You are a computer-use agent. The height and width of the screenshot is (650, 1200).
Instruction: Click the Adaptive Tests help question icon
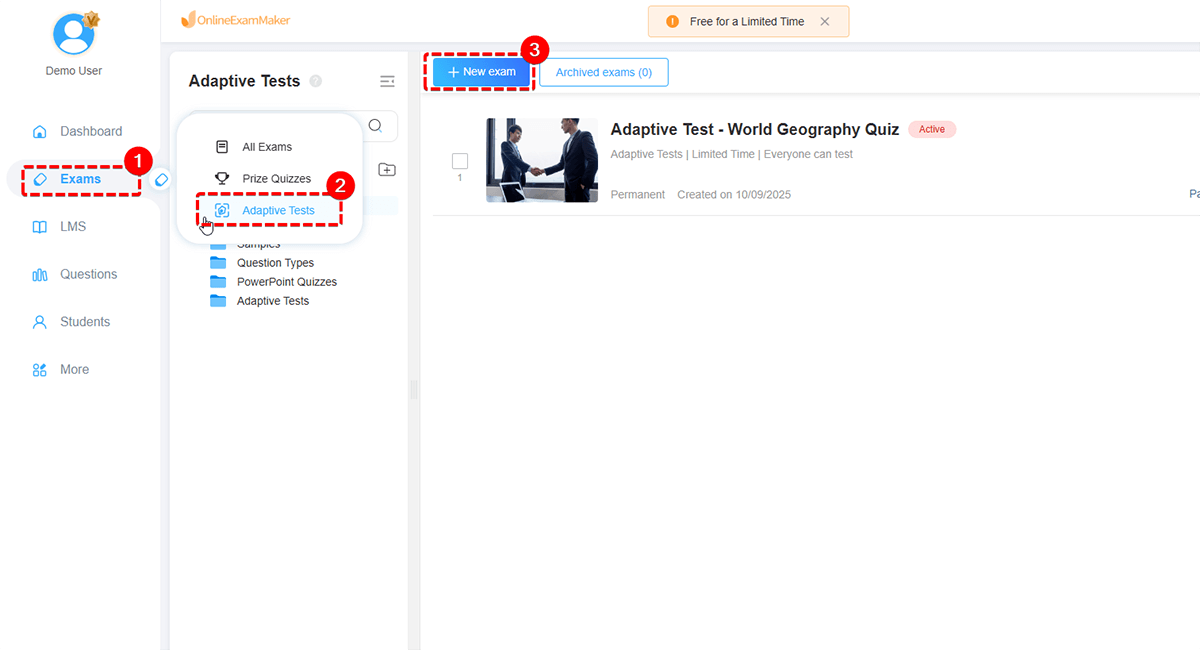pyautogui.click(x=316, y=81)
